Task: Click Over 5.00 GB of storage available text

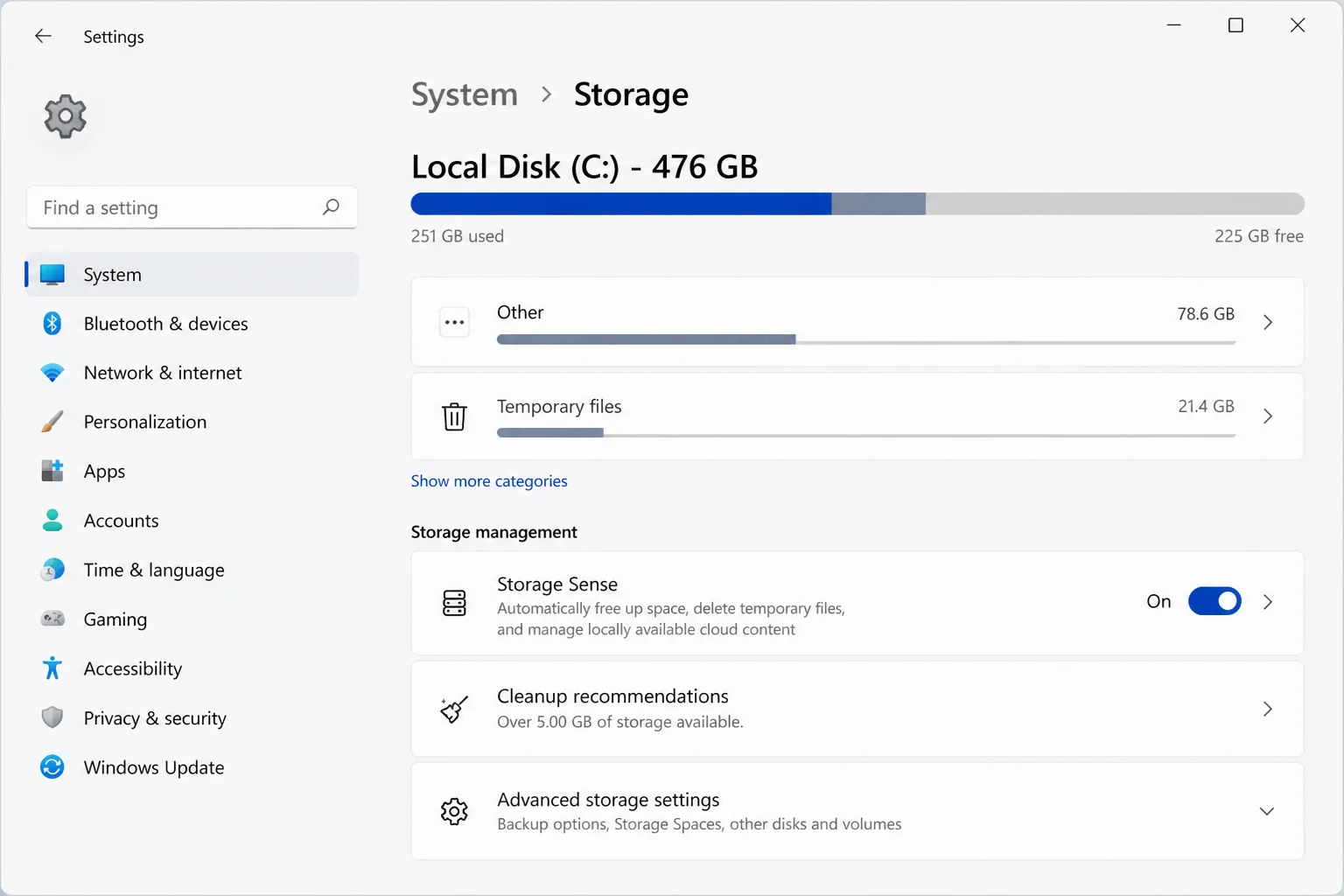Action: pos(620,722)
